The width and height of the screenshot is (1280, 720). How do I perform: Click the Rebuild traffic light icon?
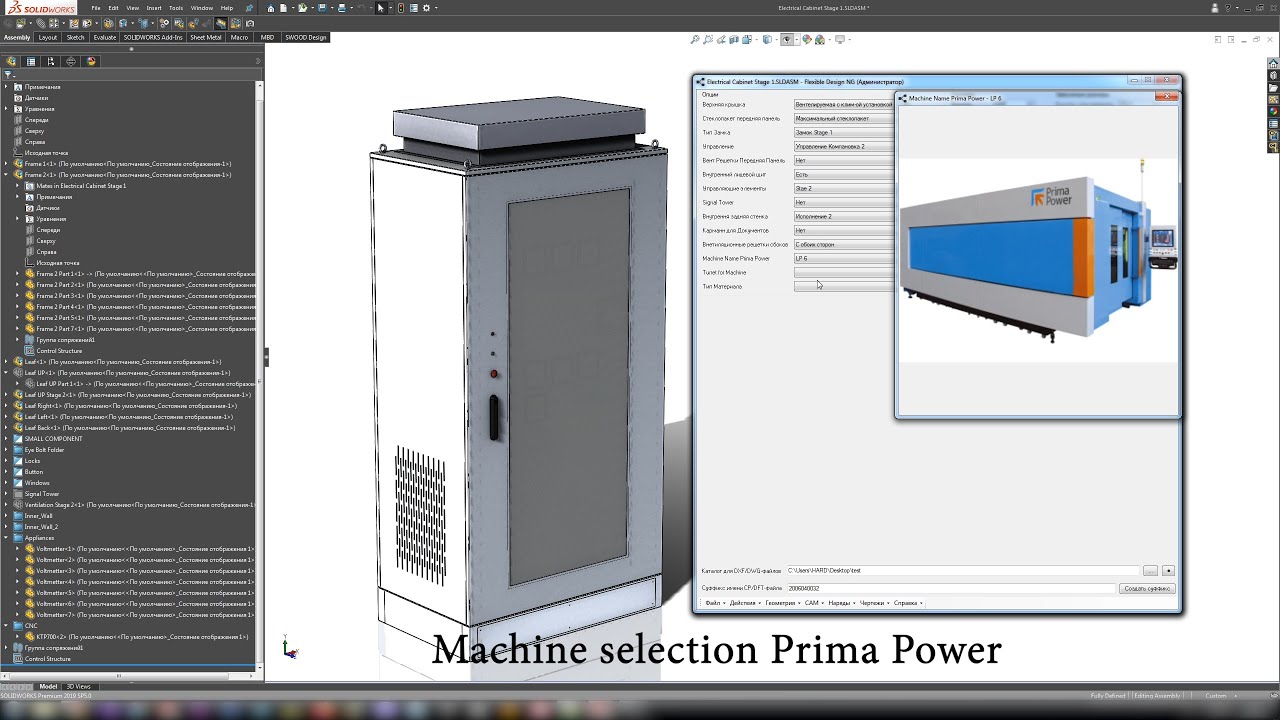[401, 8]
